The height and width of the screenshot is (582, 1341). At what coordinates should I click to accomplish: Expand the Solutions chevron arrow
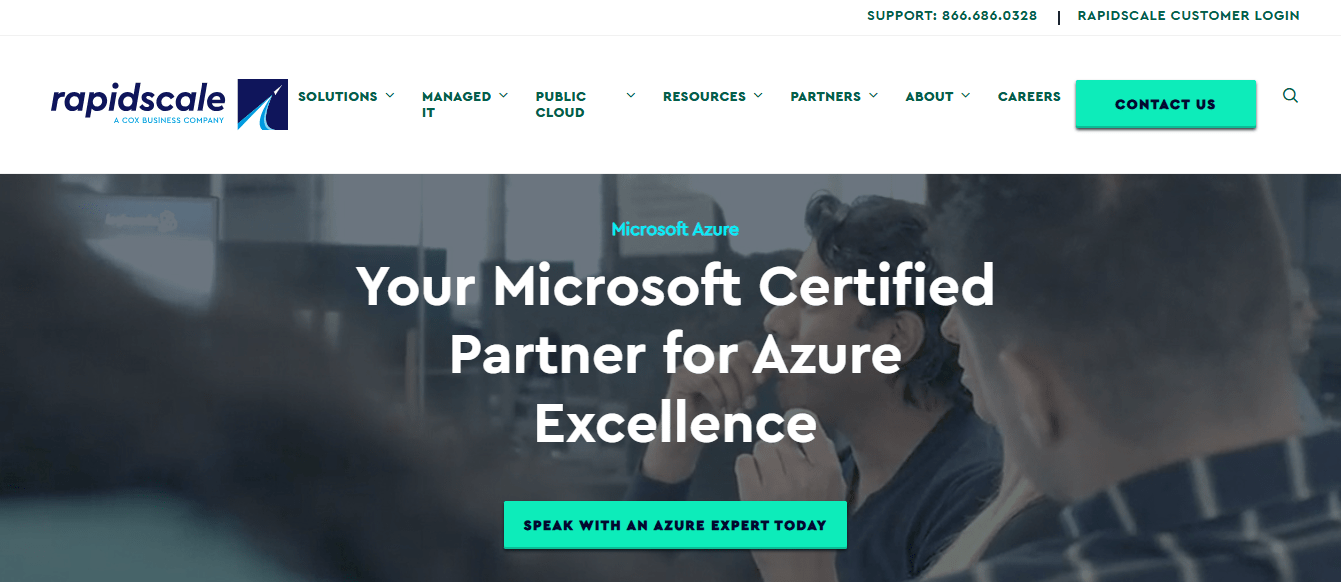[390, 96]
